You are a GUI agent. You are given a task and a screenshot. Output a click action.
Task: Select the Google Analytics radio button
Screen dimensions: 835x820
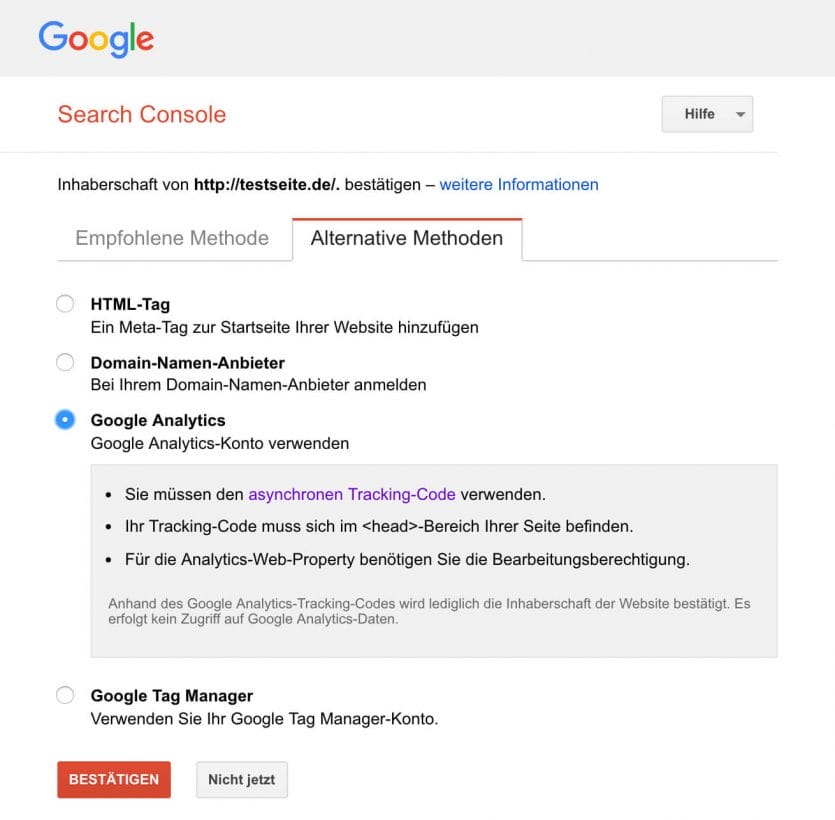tap(65, 420)
